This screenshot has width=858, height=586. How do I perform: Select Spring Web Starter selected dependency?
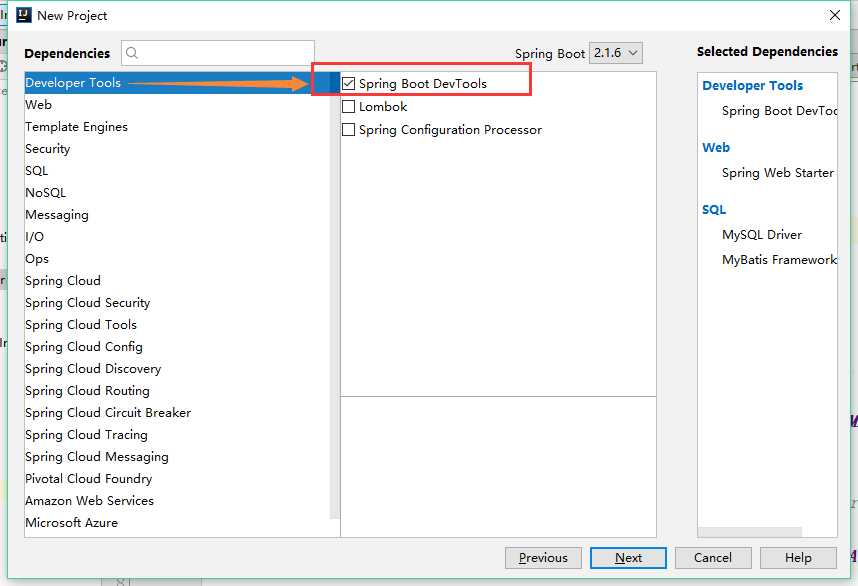point(778,173)
